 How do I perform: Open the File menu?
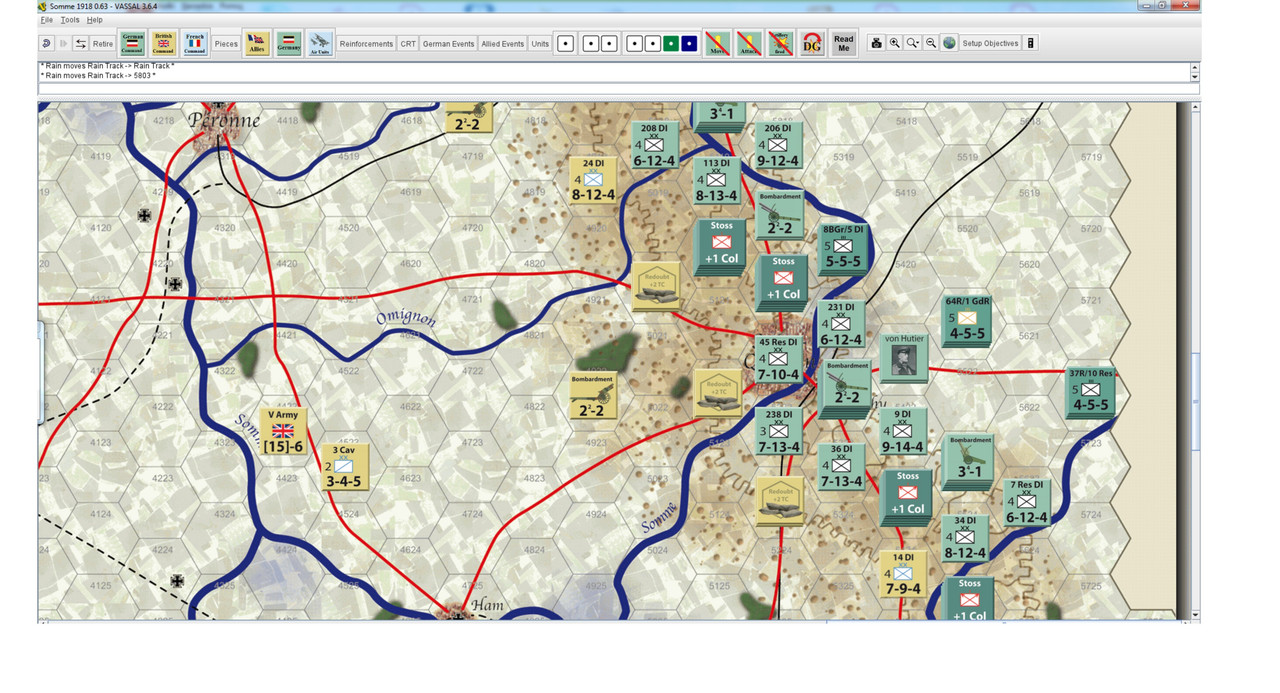(x=46, y=20)
